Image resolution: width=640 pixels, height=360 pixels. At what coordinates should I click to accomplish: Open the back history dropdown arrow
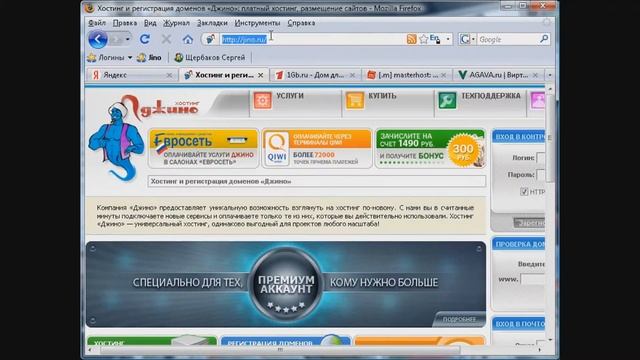(127, 40)
